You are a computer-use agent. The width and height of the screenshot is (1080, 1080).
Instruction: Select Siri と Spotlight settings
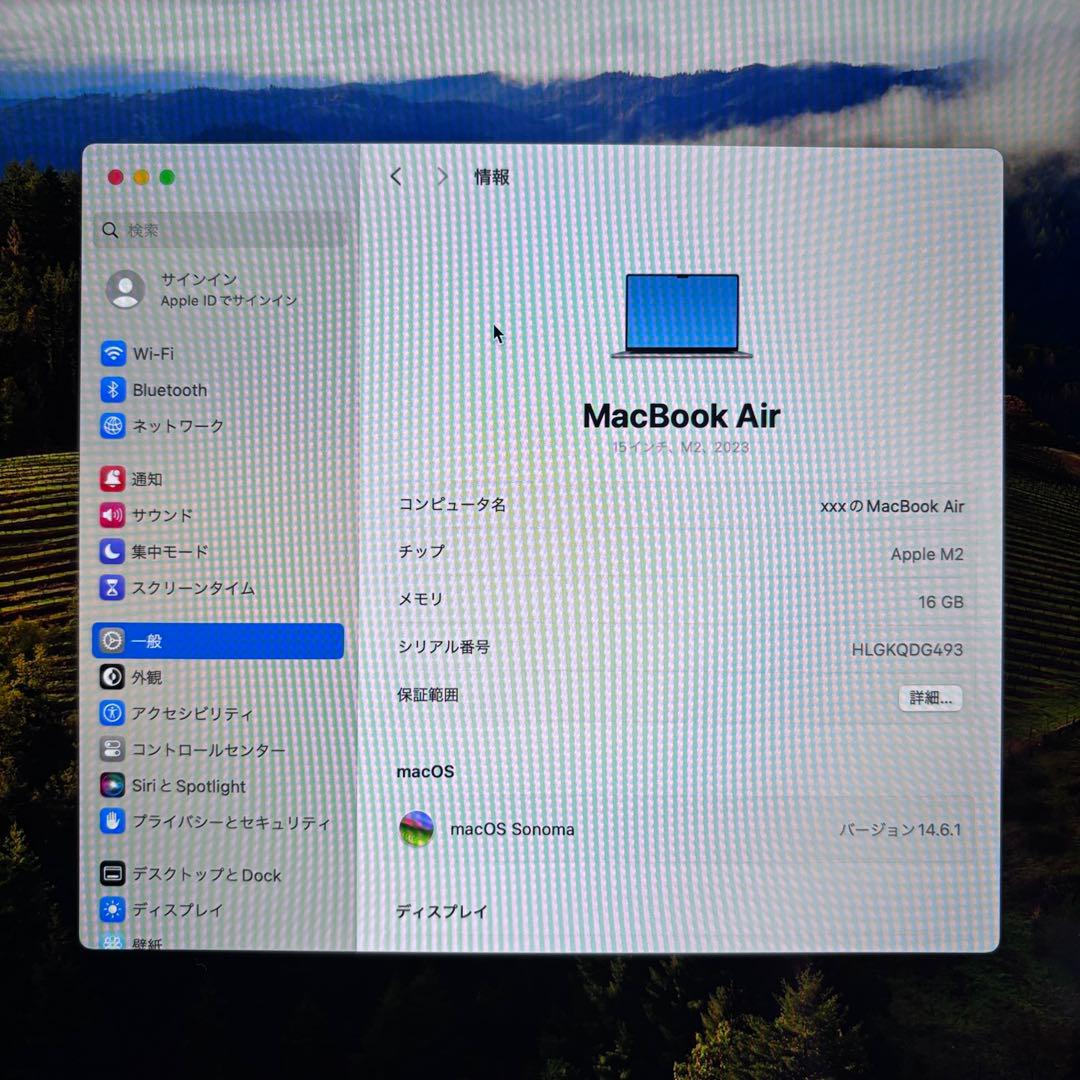pos(113,786)
